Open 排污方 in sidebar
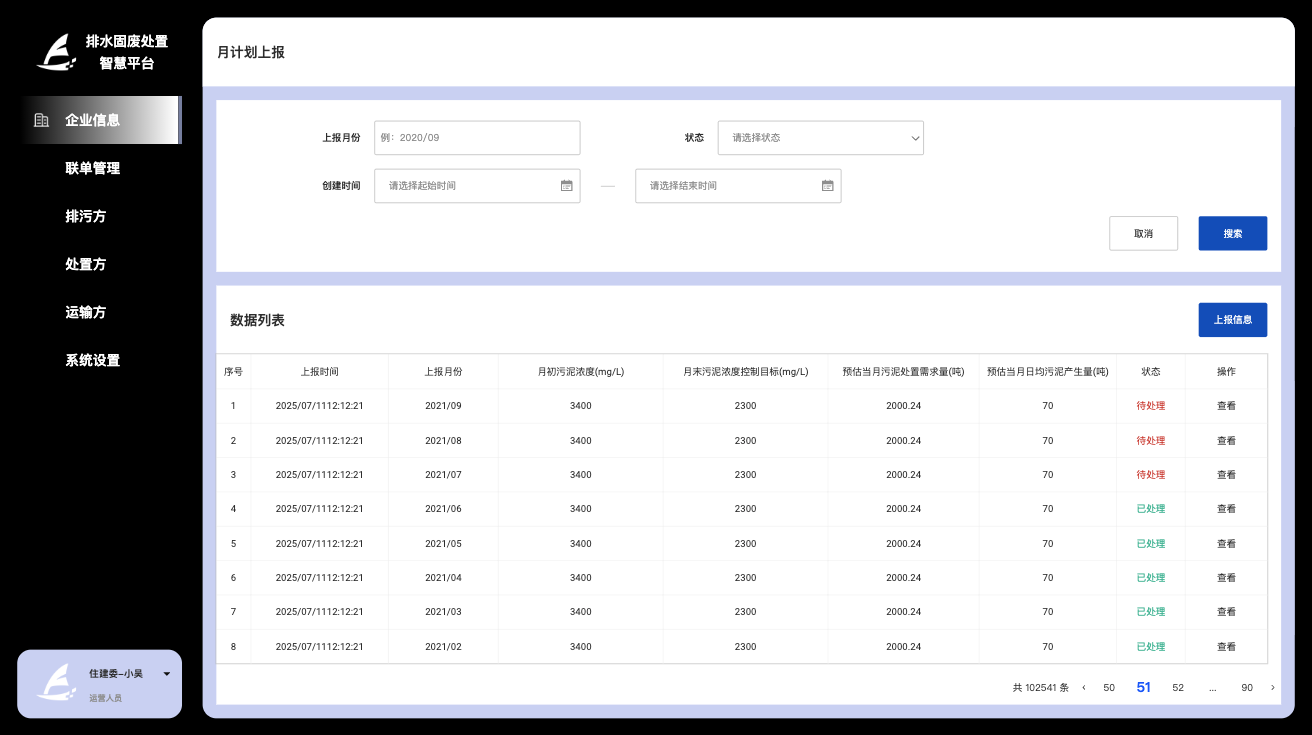This screenshot has width=1312, height=735. [x=85, y=216]
